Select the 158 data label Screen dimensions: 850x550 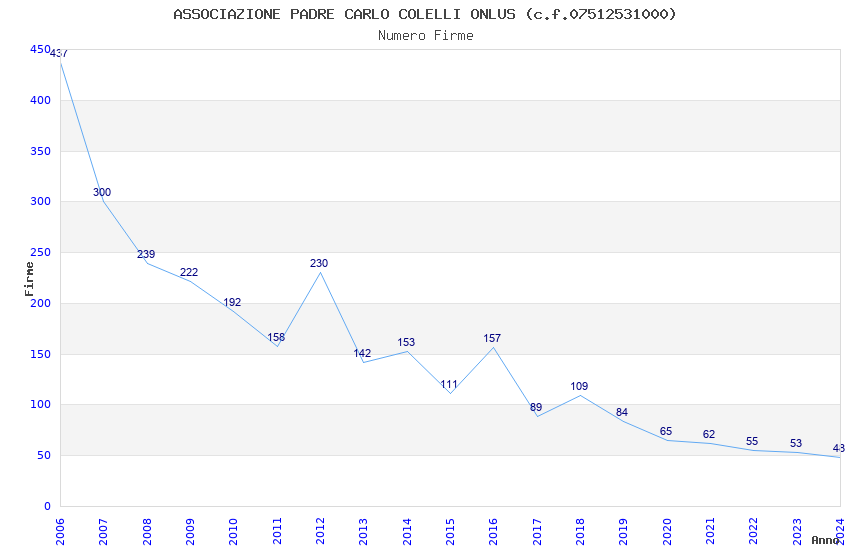[276, 337]
